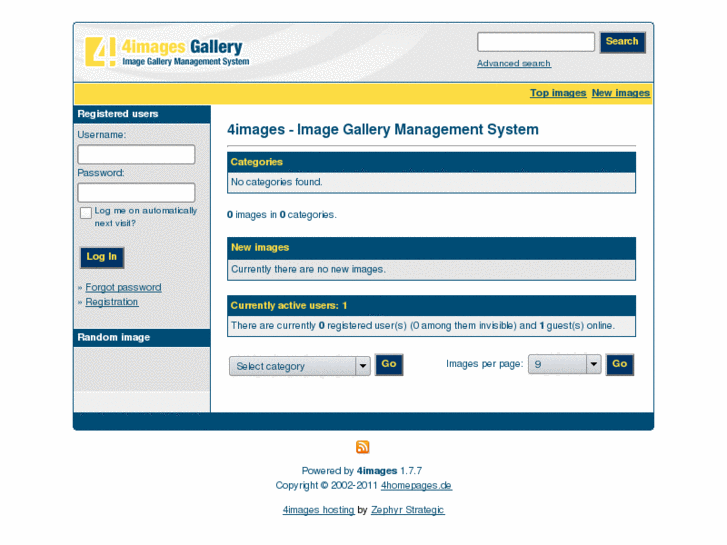Open the 4homepages.de link
Image resolution: width=727 pixels, height=545 pixels.
416,486
